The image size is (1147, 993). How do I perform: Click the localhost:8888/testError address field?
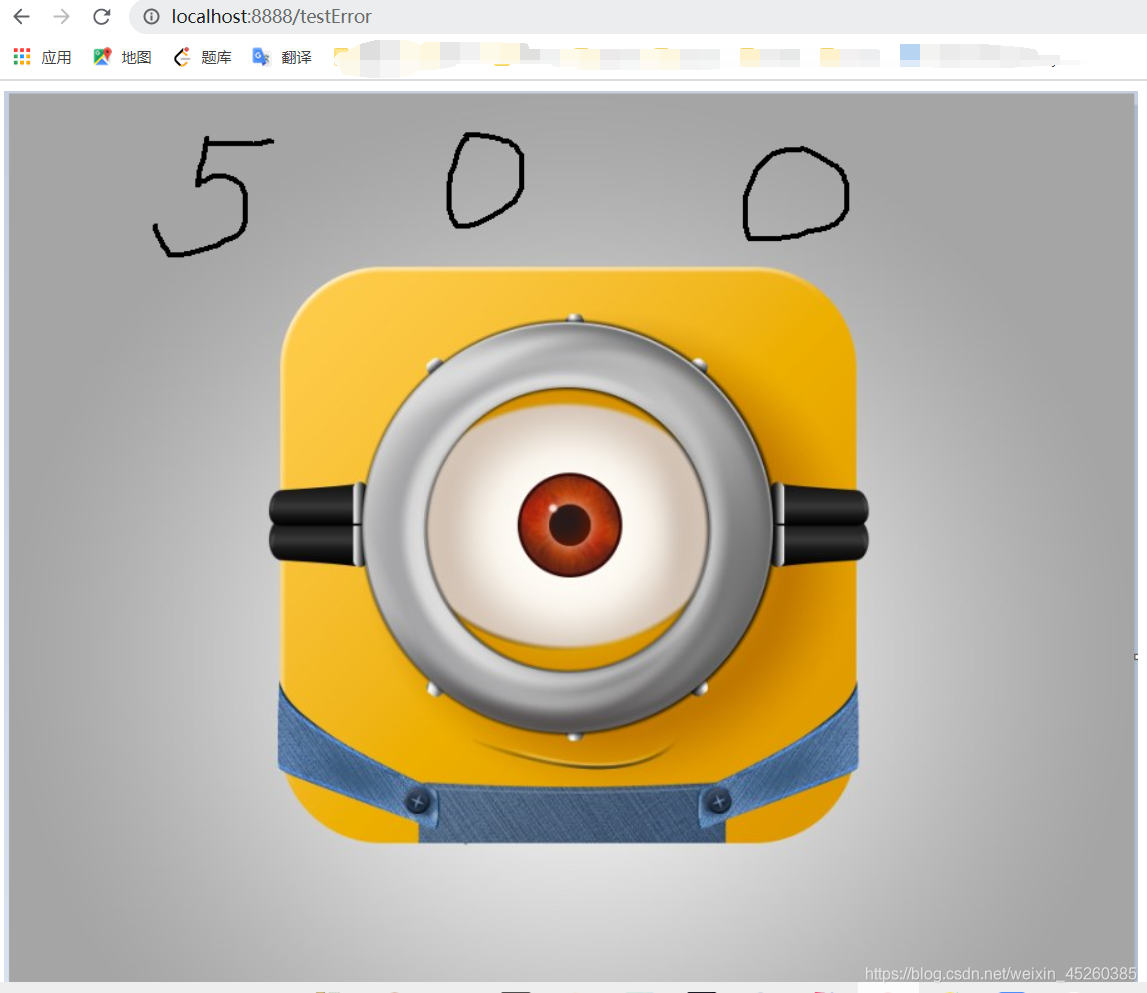(x=637, y=16)
